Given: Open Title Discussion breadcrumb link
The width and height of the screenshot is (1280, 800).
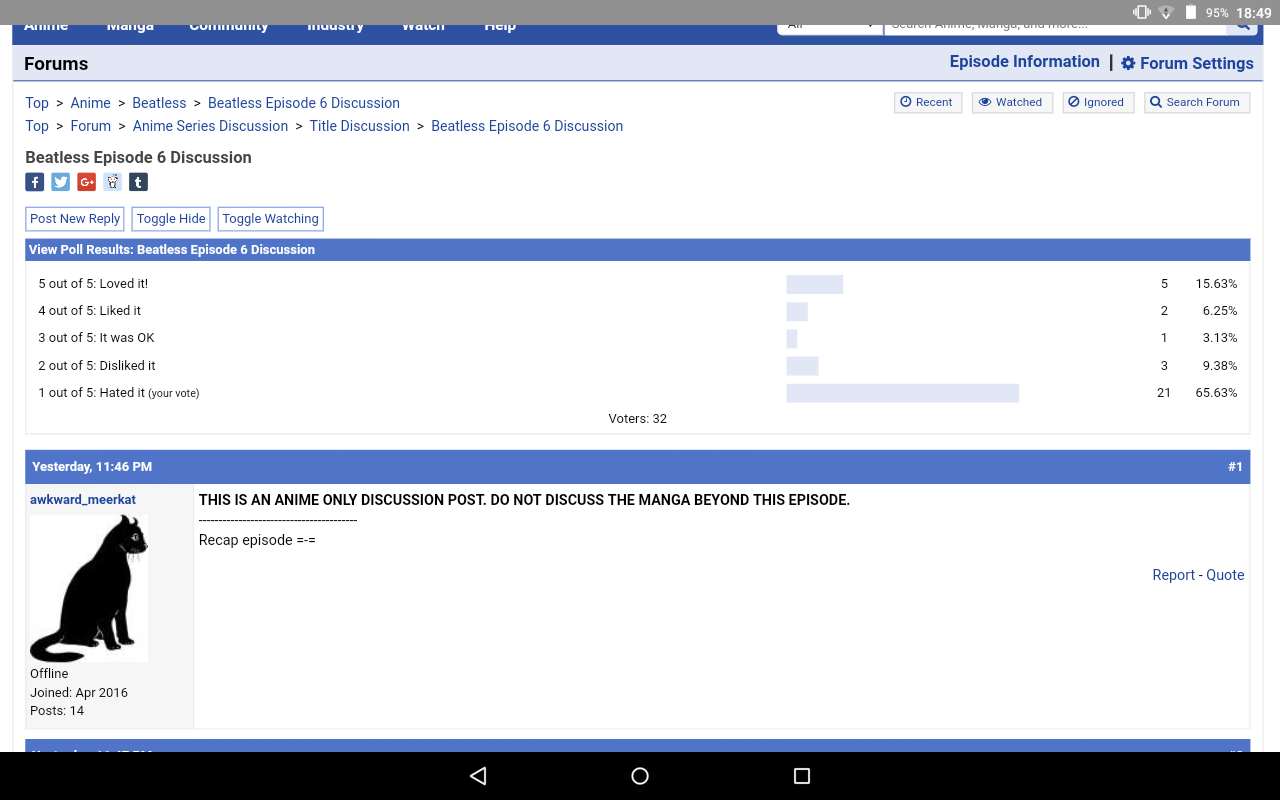Looking at the screenshot, I should point(360,126).
